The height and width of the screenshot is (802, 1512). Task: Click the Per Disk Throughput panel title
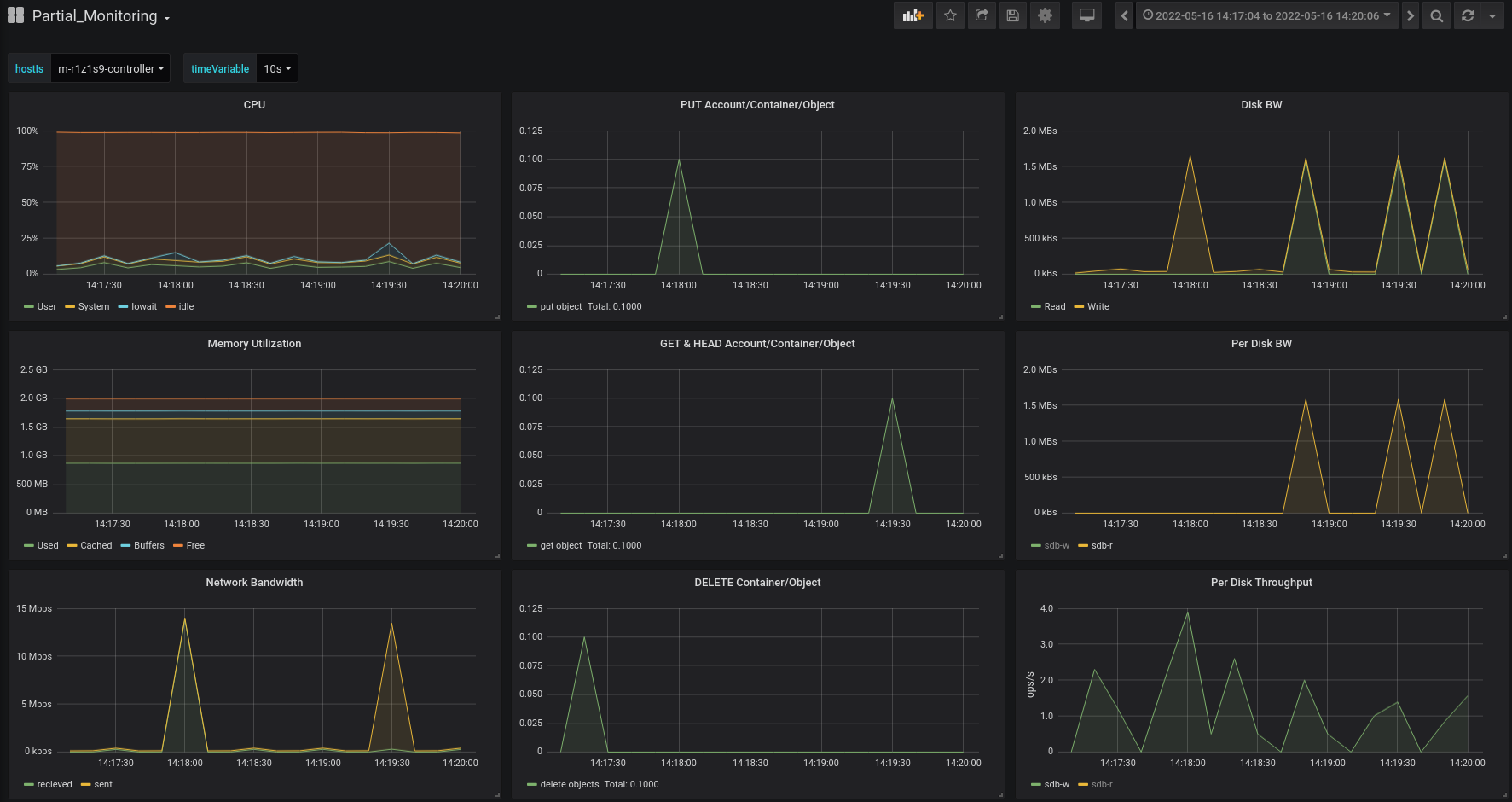(1260, 582)
